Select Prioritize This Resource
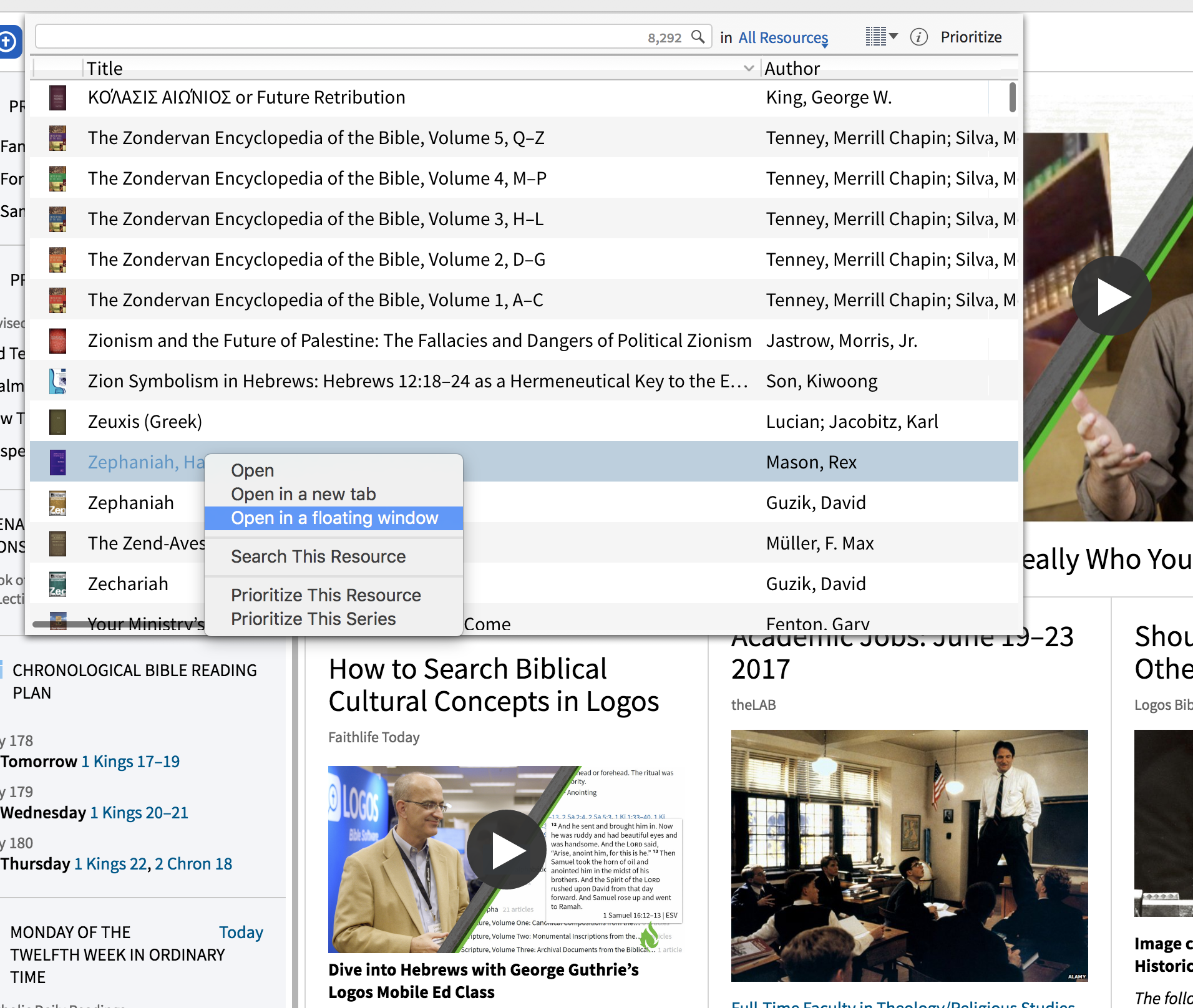 click(326, 595)
